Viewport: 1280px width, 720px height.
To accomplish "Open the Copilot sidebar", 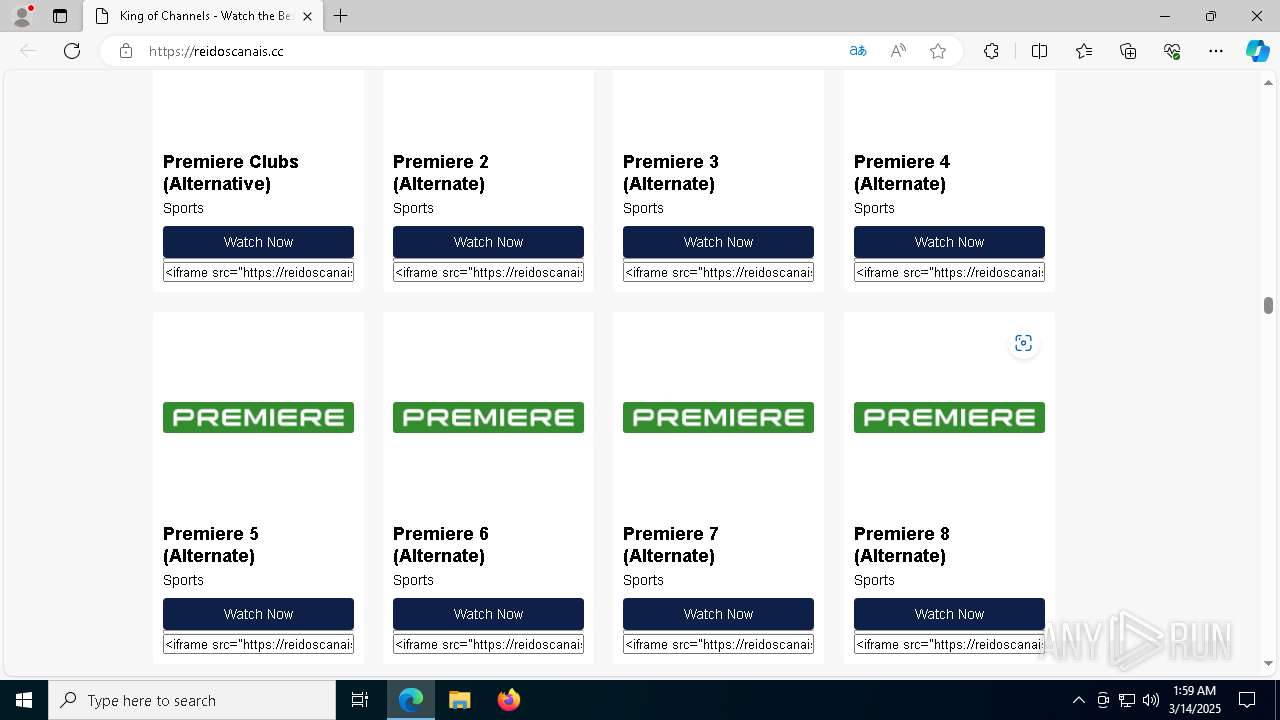I will [1257, 51].
